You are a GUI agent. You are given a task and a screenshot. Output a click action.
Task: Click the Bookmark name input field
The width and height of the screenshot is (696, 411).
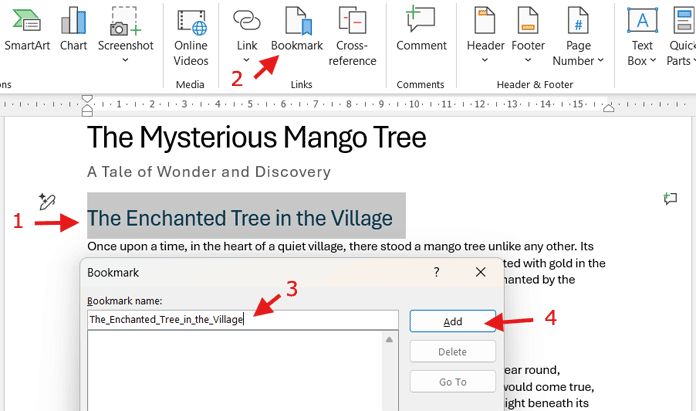pos(243,320)
